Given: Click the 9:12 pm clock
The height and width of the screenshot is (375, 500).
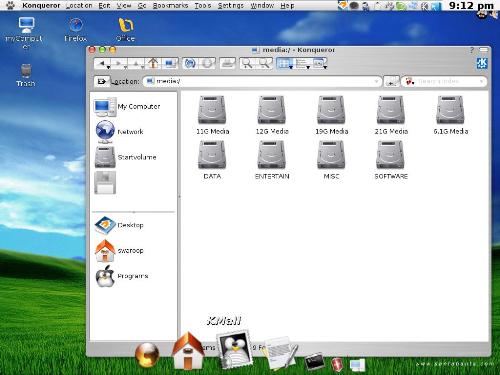Looking at the screenshot, I should coord(471,5).
